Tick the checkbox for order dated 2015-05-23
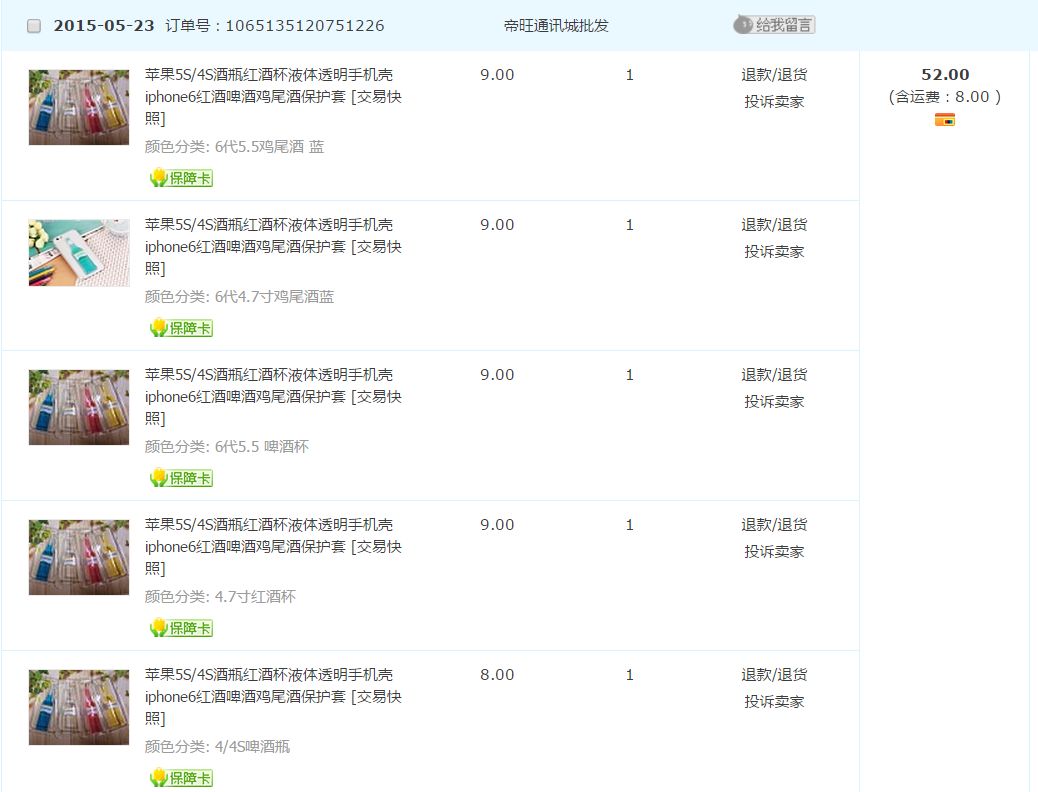1038x792 pixels. point(34,26)
